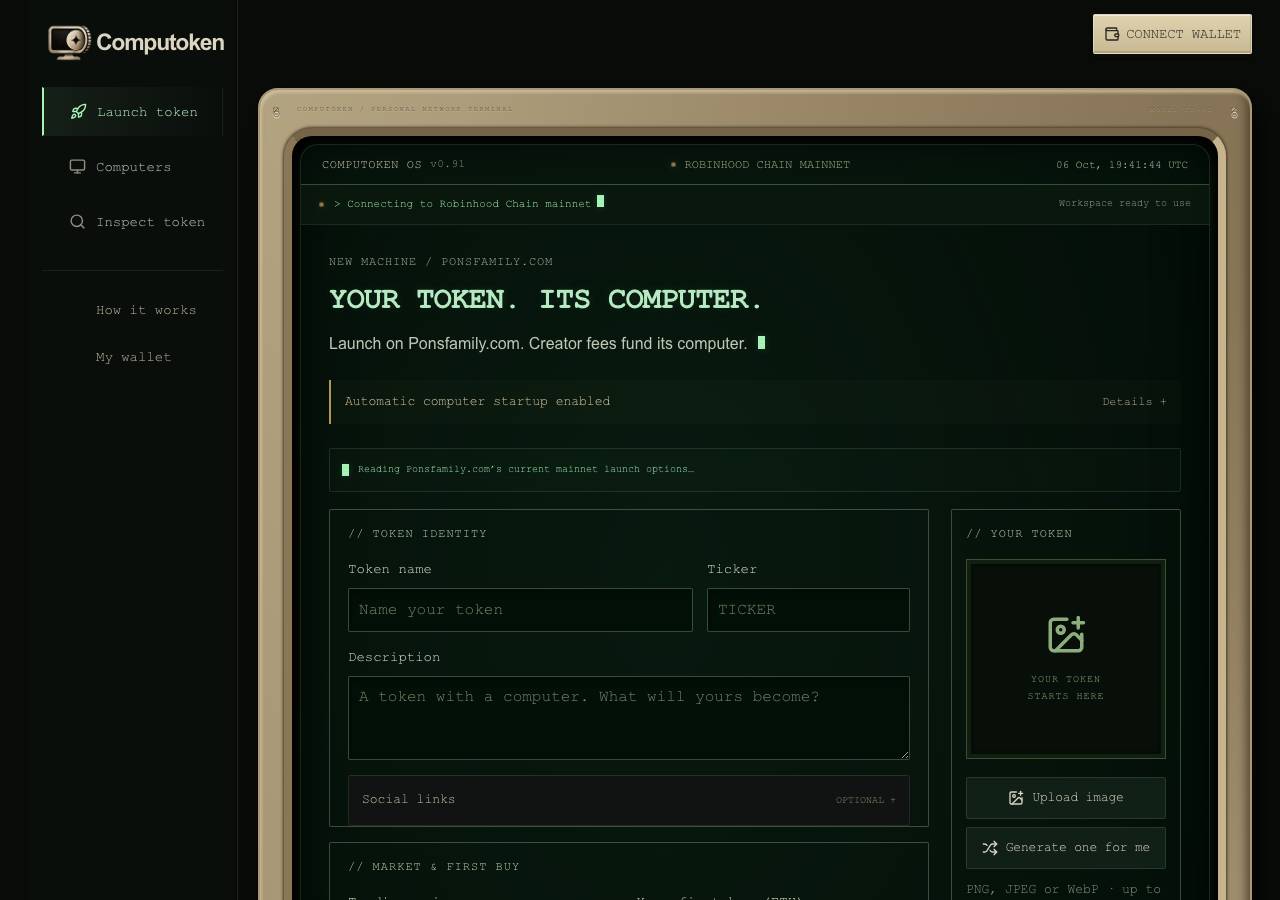
Task: Click the COMPUTOKEN OS v0.91 label
Action: [393, 165]
